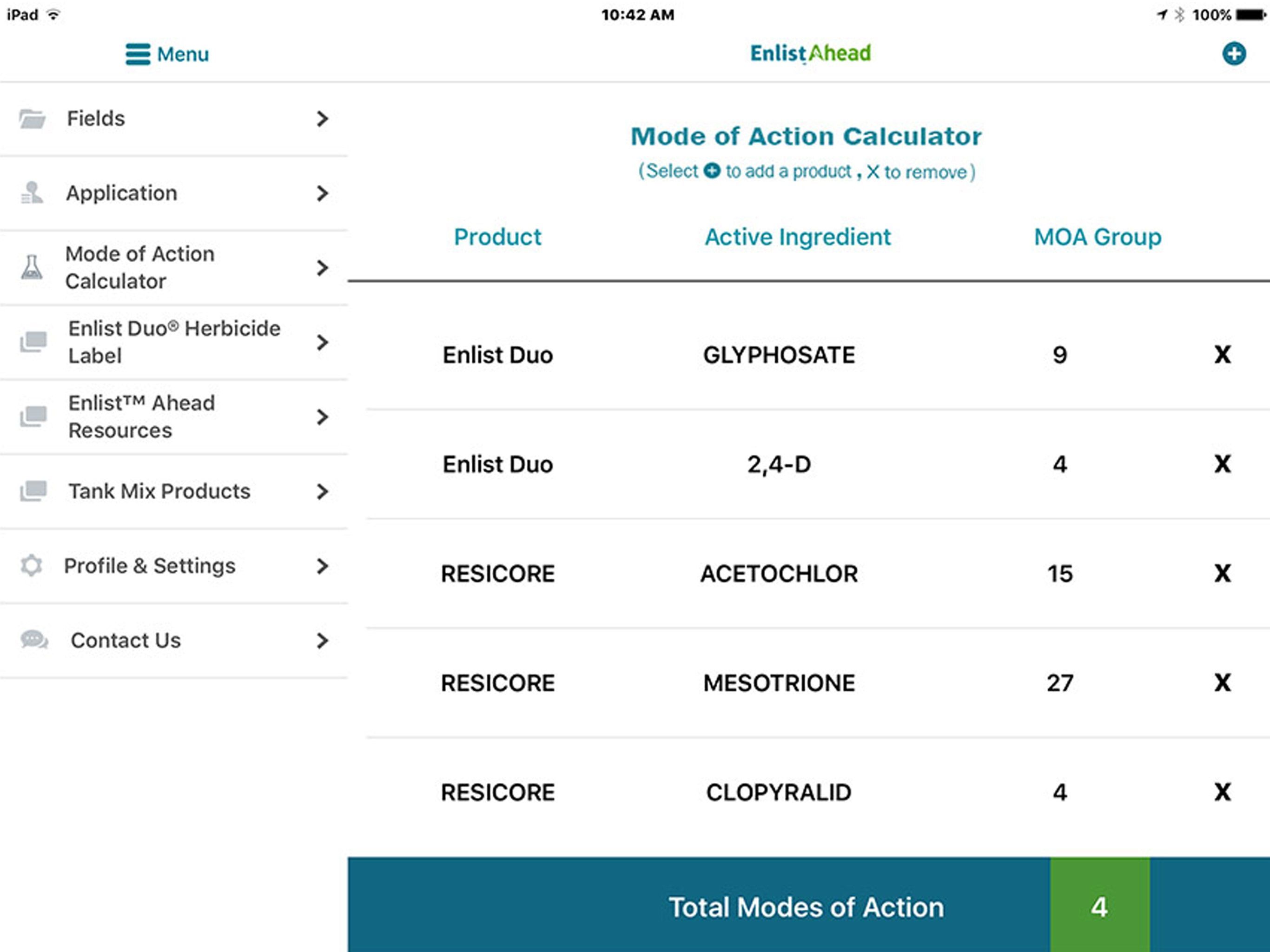Click MOA group value 9
Viewport: 1270px width, 952px height.
tap(1060, 355)
